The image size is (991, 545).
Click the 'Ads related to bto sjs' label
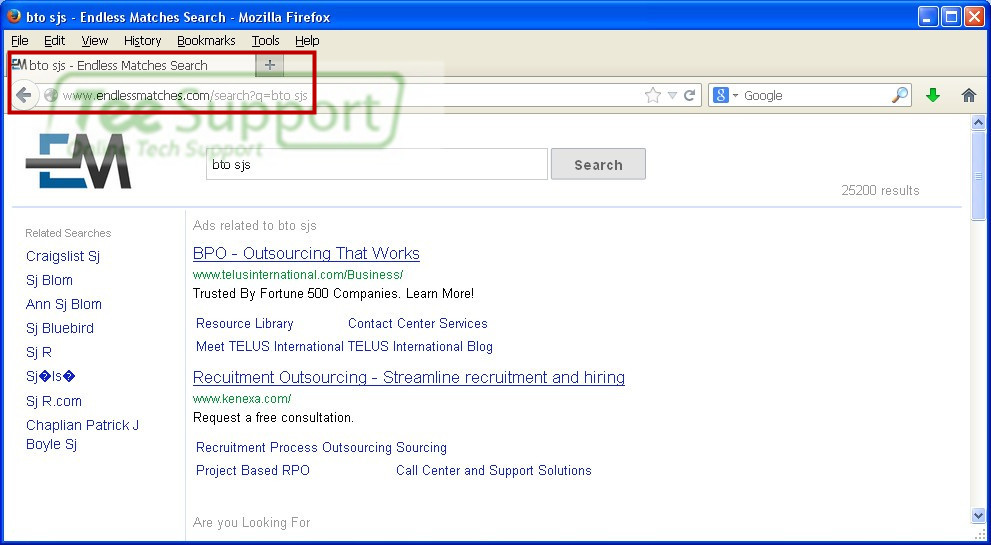[x=255, y=226]
